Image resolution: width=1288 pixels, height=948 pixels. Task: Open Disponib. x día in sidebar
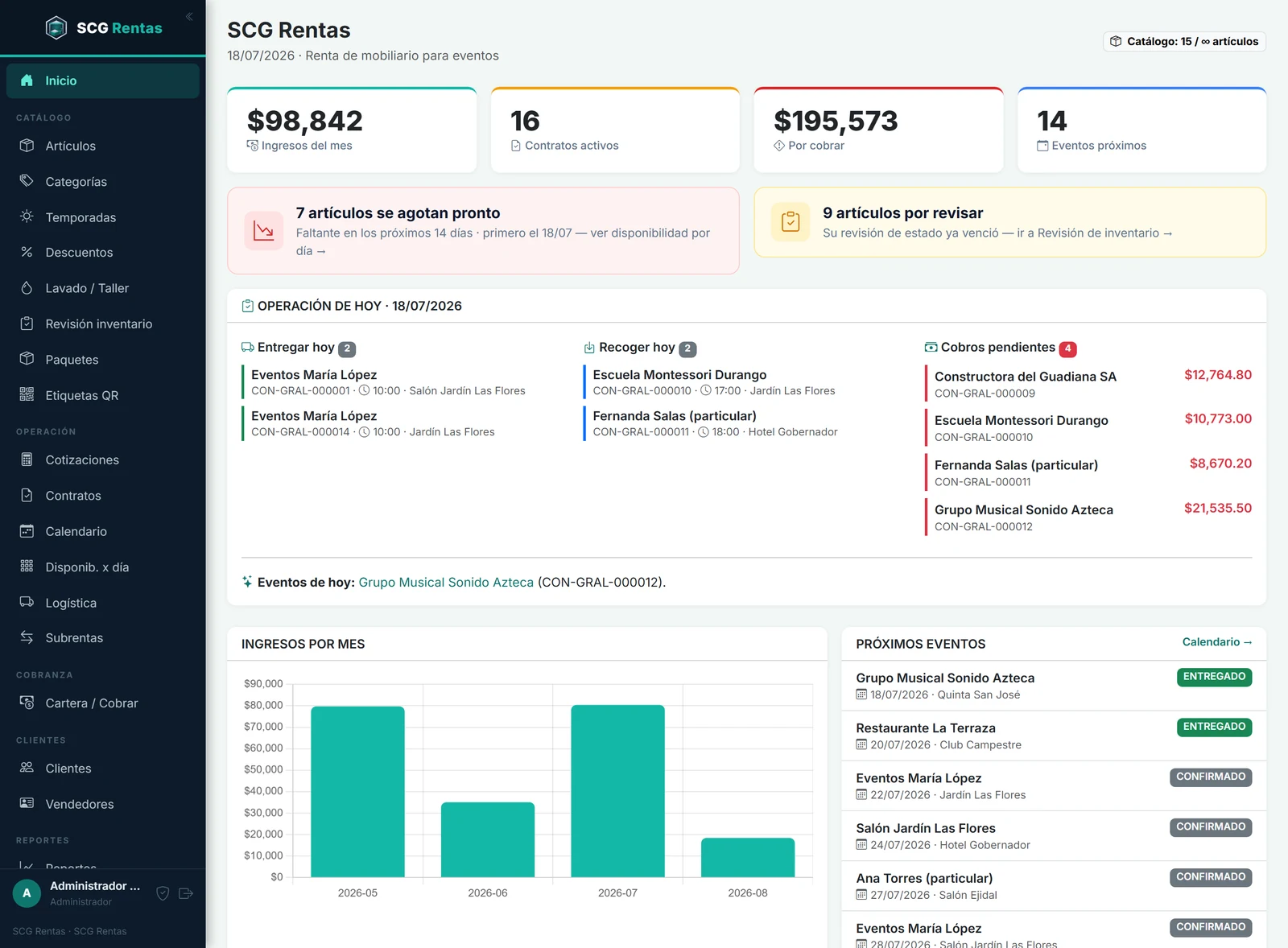pos(103,567)
